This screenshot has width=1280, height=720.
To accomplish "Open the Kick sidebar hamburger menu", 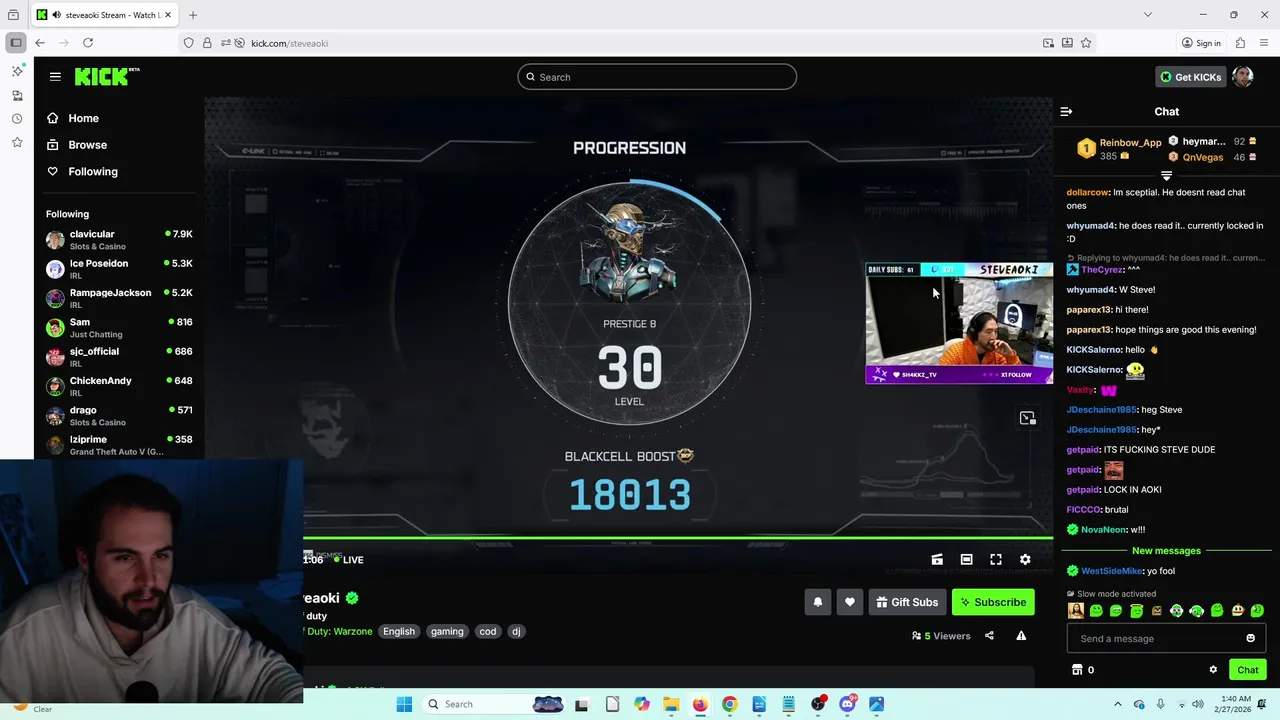I will click(x=55, y=76).
